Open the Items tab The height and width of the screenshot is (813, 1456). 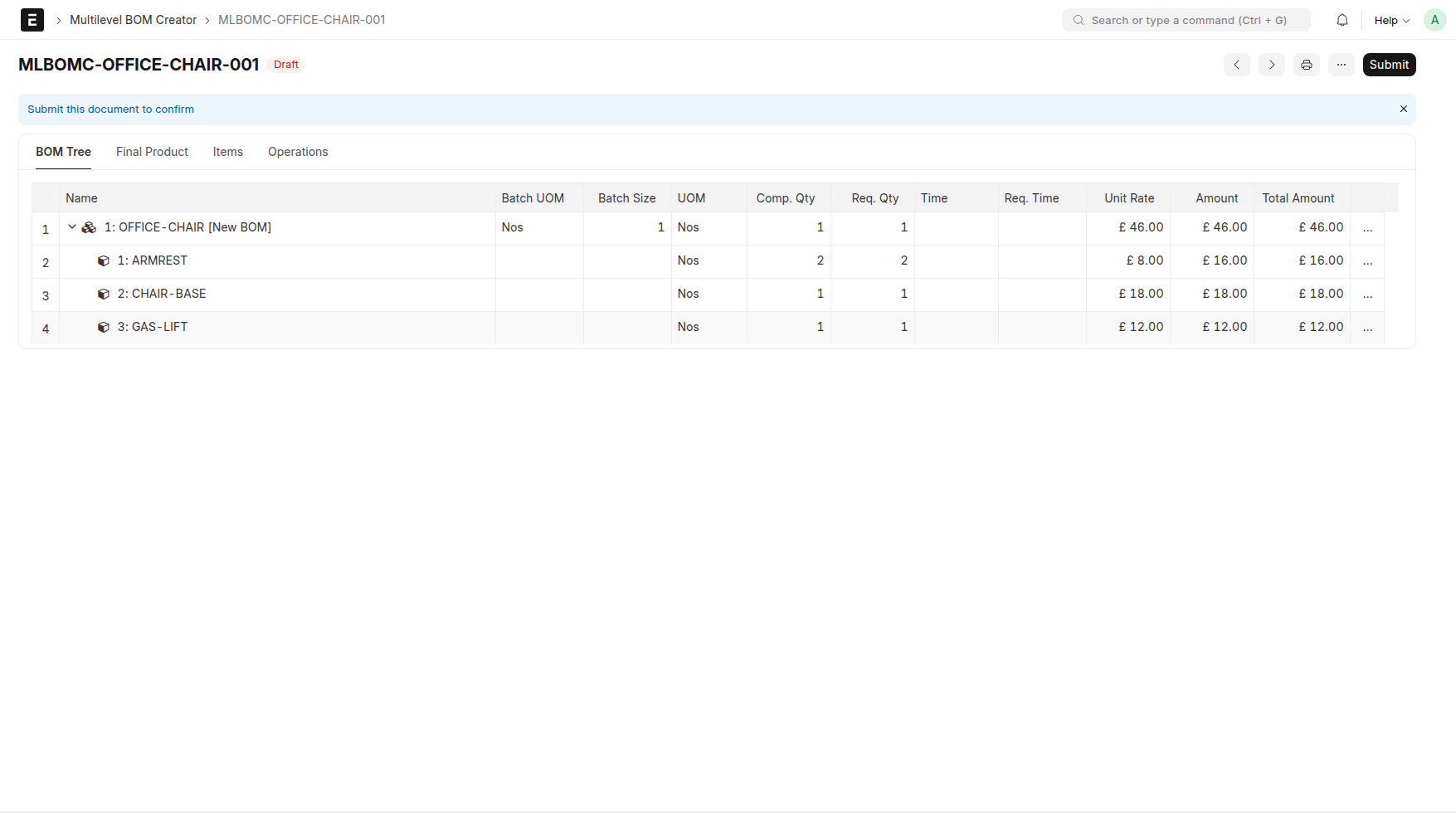click(x=227, y=152)
